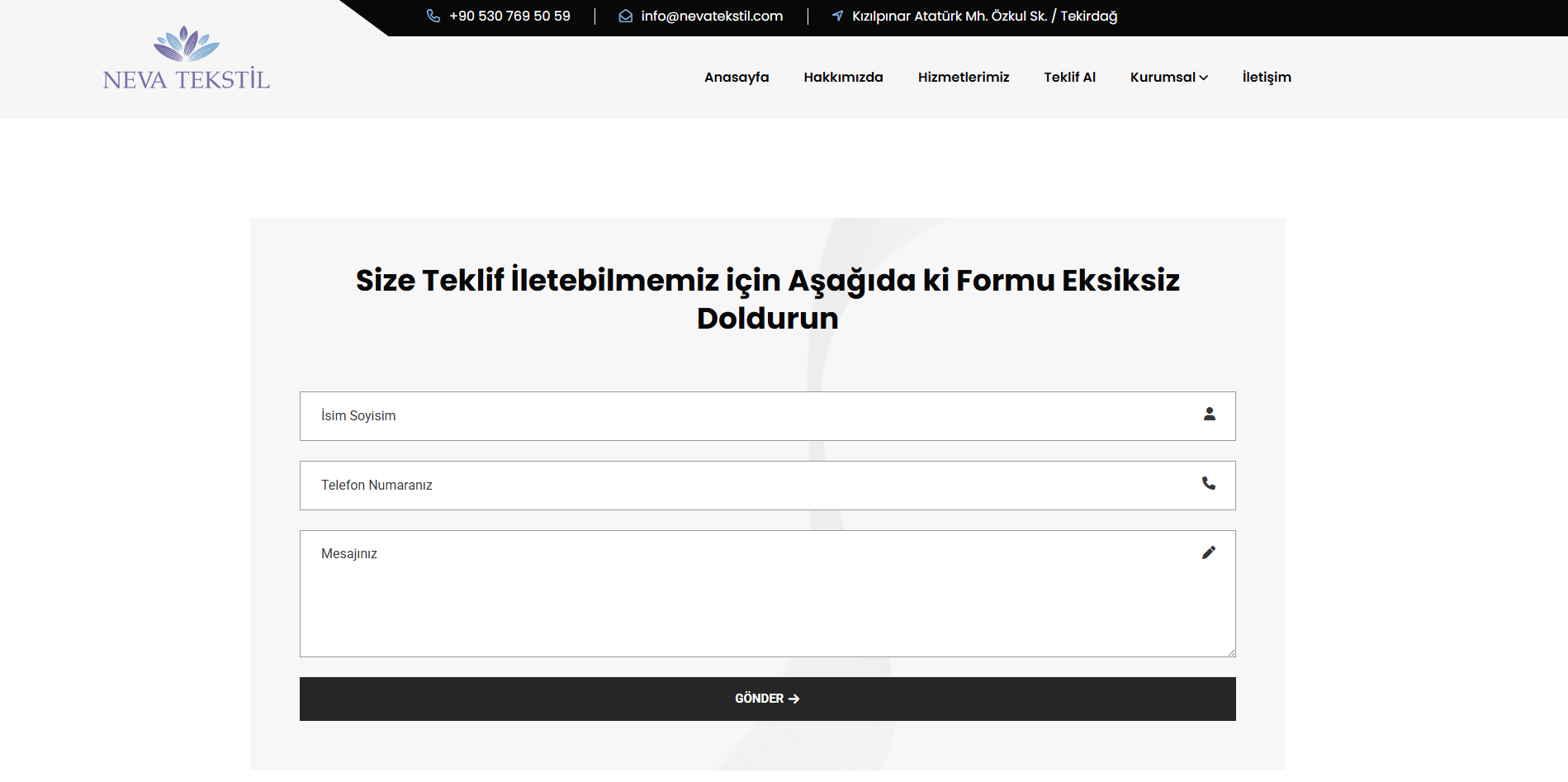Click the location arrow icon in top bar
Viewport: 1568px width, 782px height.
point(837,16)
